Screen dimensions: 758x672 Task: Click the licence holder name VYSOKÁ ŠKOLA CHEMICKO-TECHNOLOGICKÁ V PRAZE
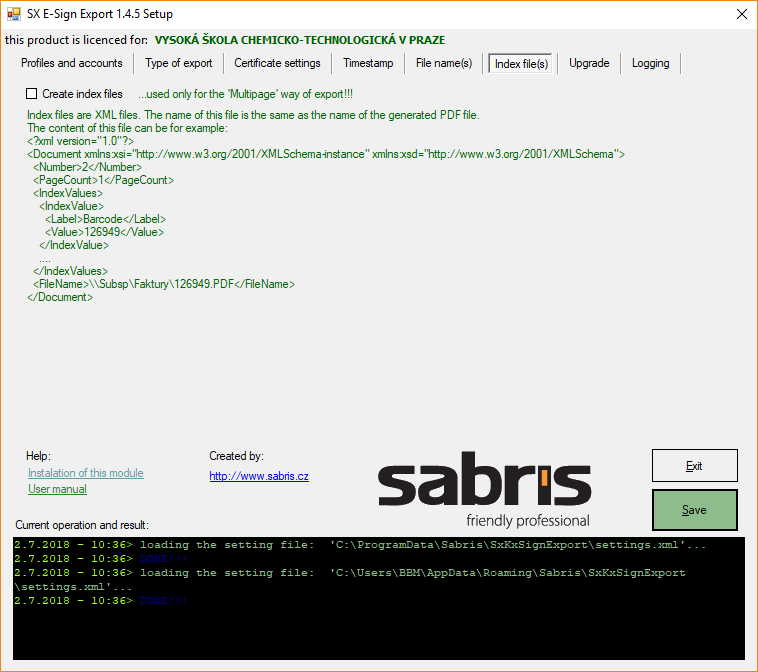pos(300,40)
